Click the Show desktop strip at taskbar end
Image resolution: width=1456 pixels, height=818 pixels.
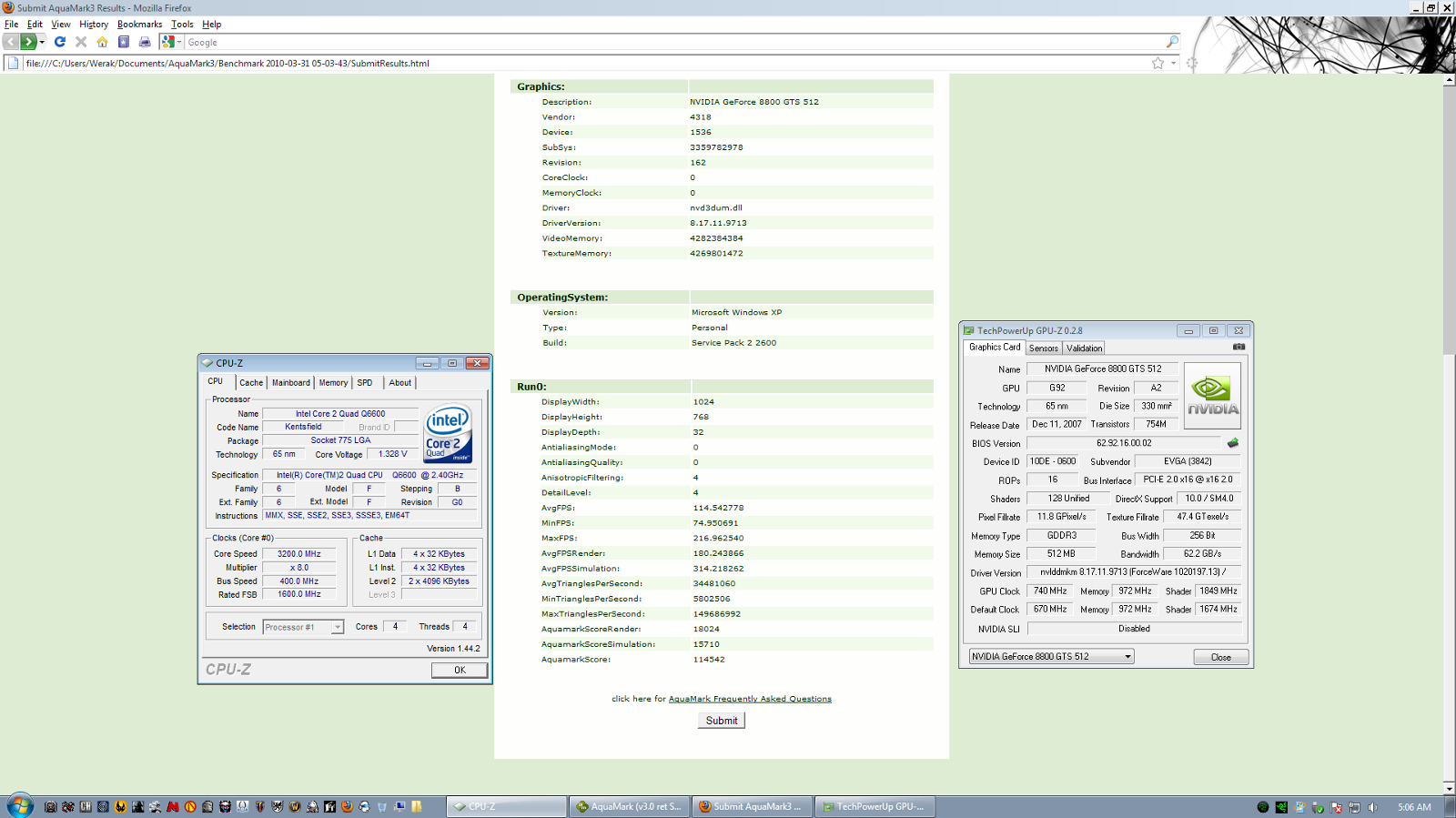coord(1450,806)
